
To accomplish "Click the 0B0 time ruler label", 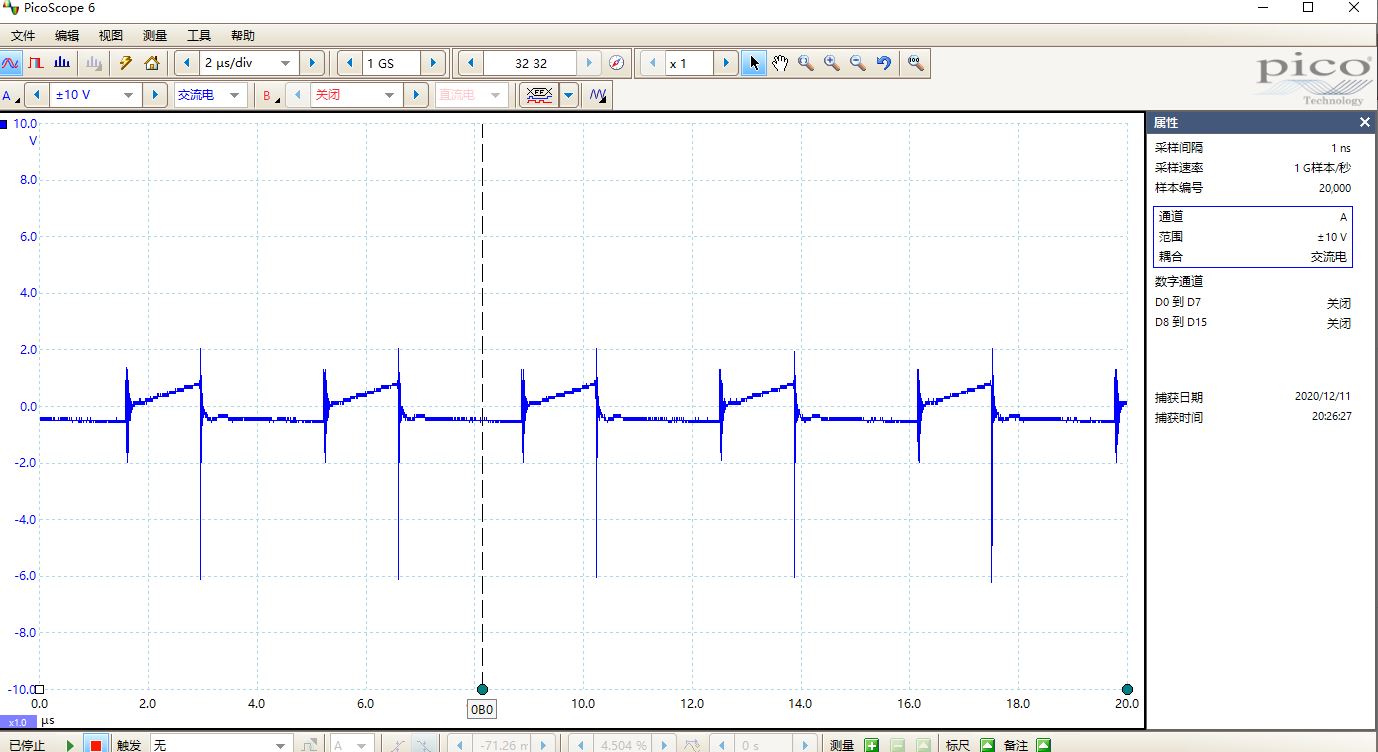I will tap(482, 710).
